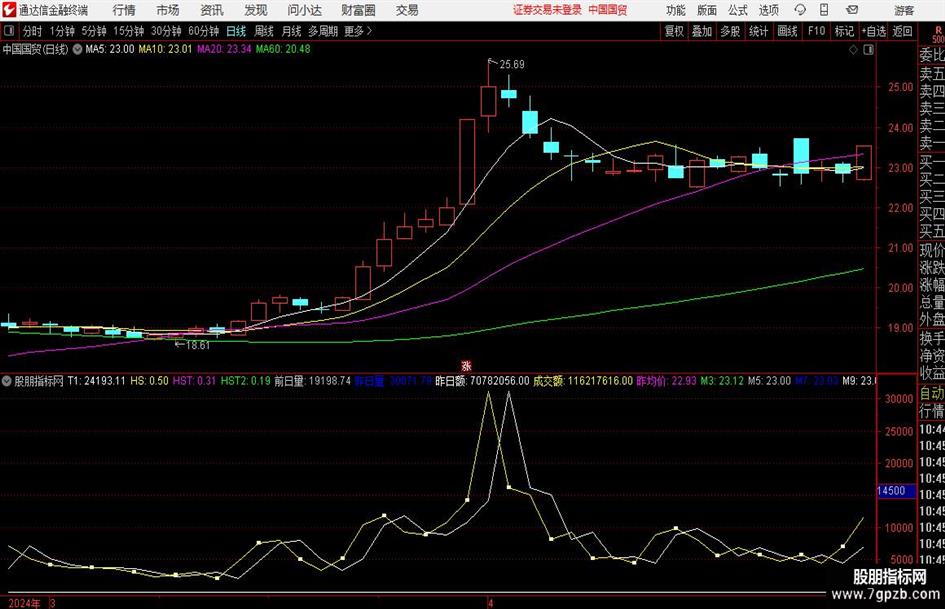The width and height of the screenshot is (945, 609).
Task: Click the 标记 mark button
Action: pos(844,31)
